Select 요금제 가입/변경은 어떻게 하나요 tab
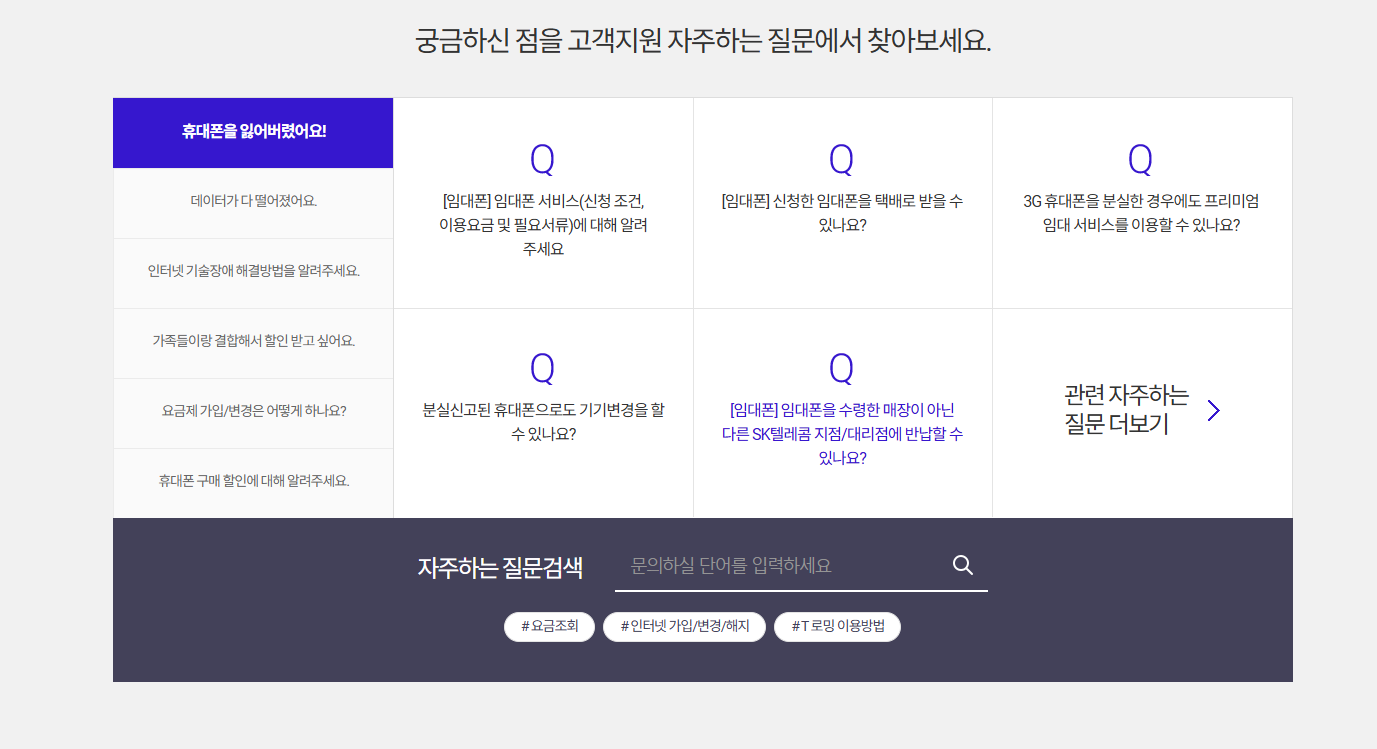1377x749 pixels. (253, 413)
